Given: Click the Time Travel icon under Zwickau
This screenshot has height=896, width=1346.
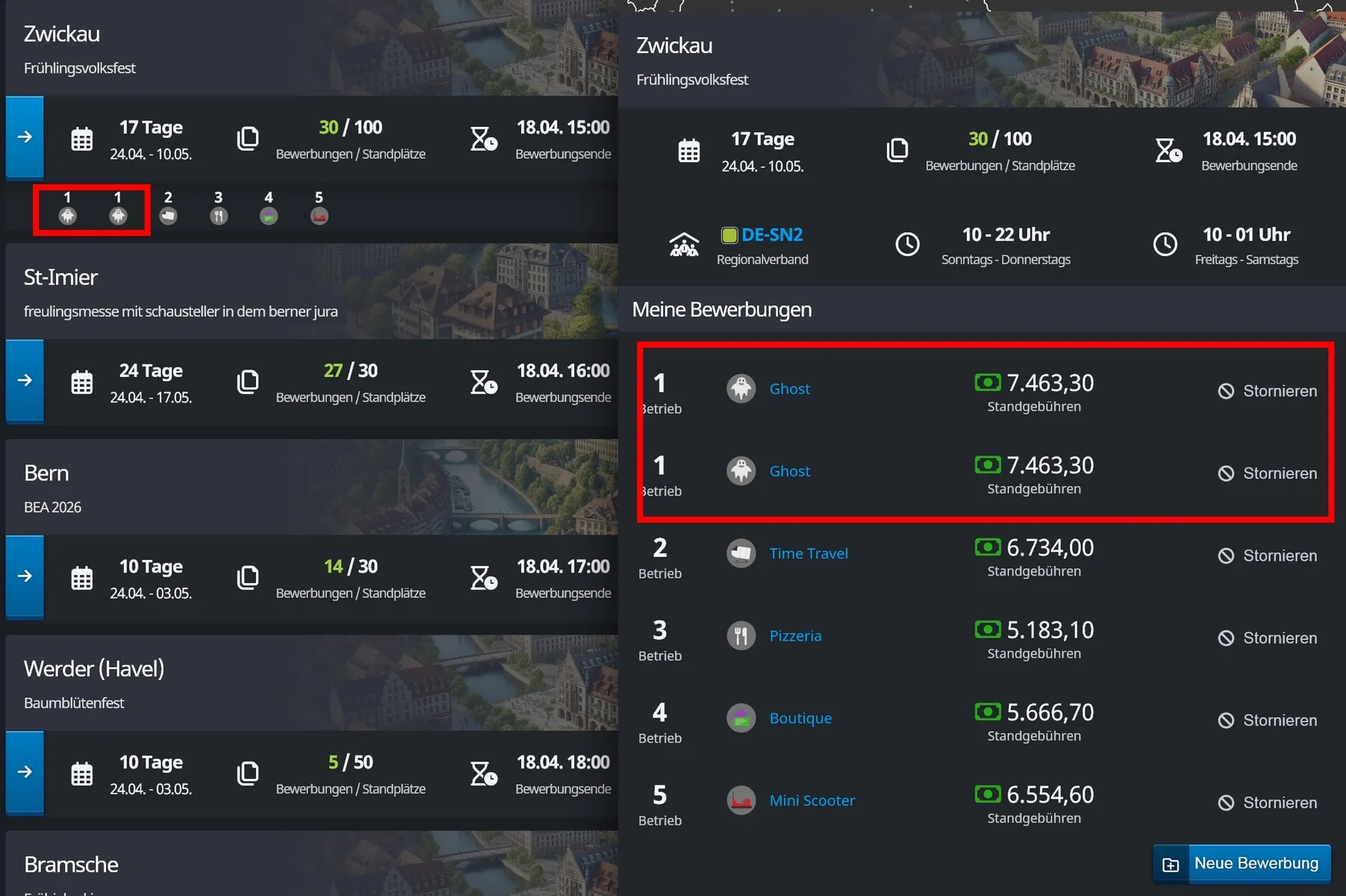Looking at the screenshot, I should pos(168,216).
